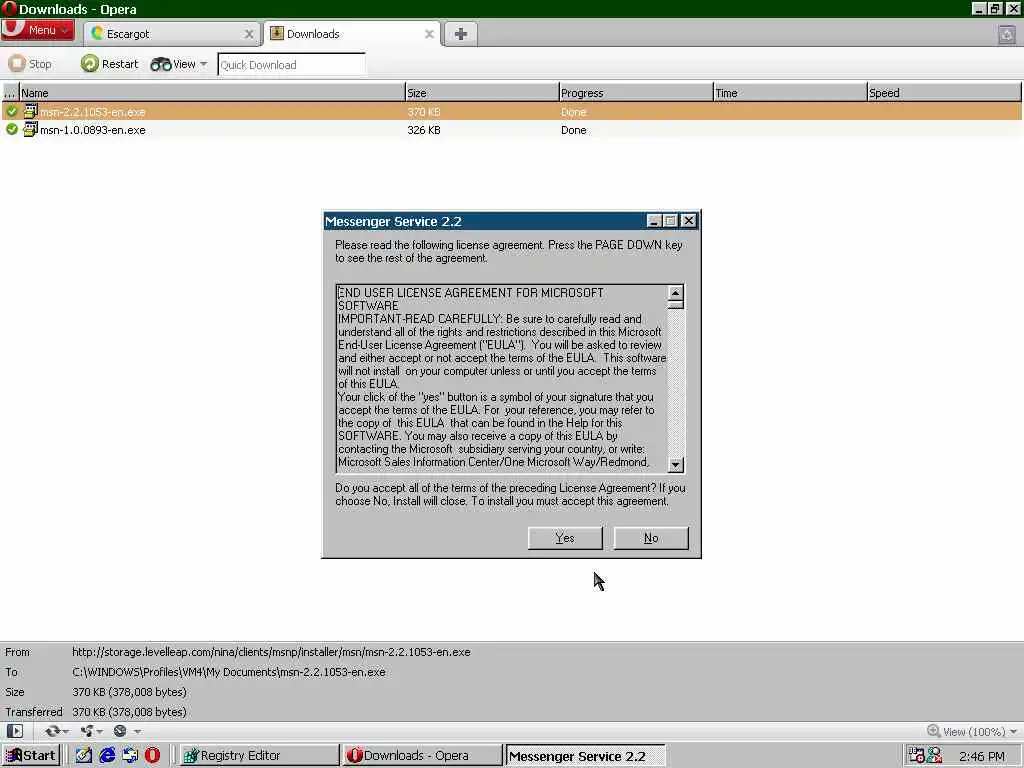This screenshot has width=1024, height=768.
Task: Click the task scheduler tray icon
Action: pyautogui.click(x=916, y=756)
